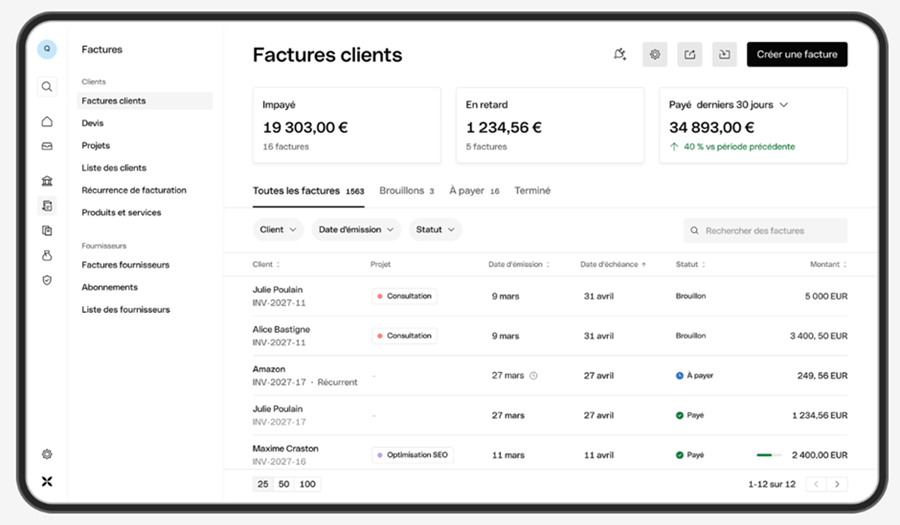The width and height of the screenshot is (900, 525).
Task: Go to home icon in sidebar
Action: (x=47, y=122)
